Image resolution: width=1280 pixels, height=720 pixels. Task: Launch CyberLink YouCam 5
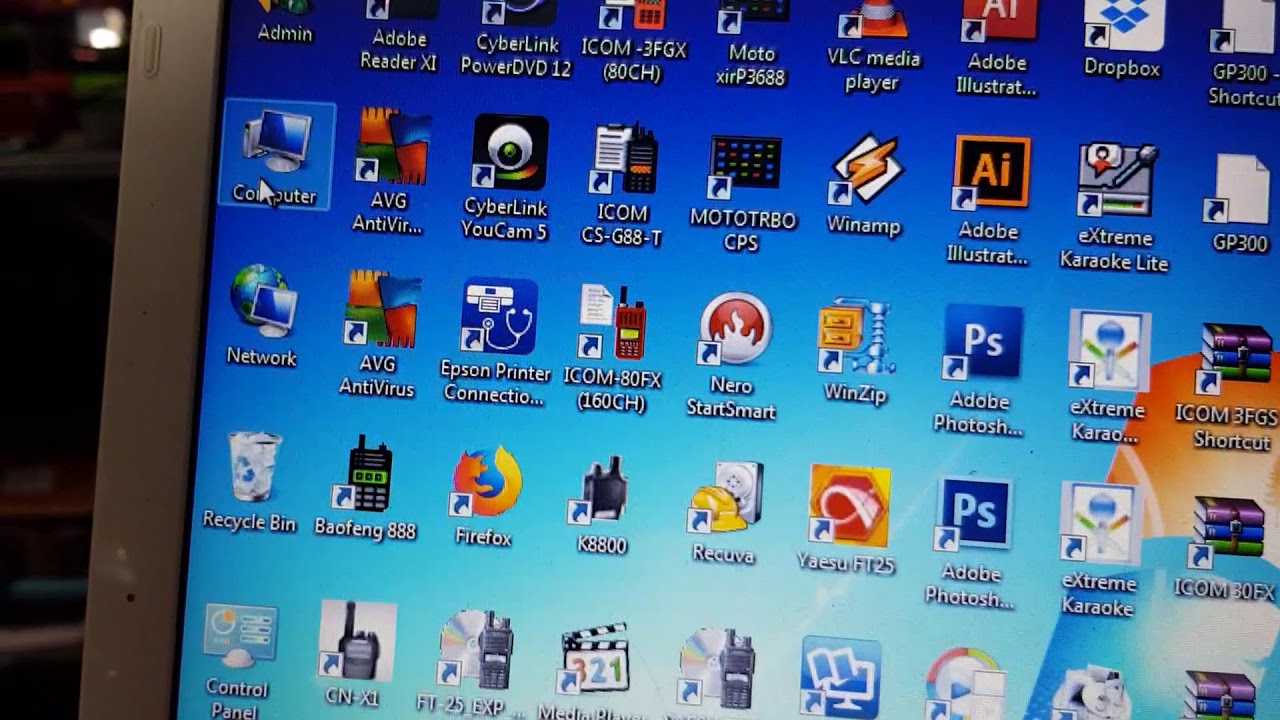(x=507, y=177)
